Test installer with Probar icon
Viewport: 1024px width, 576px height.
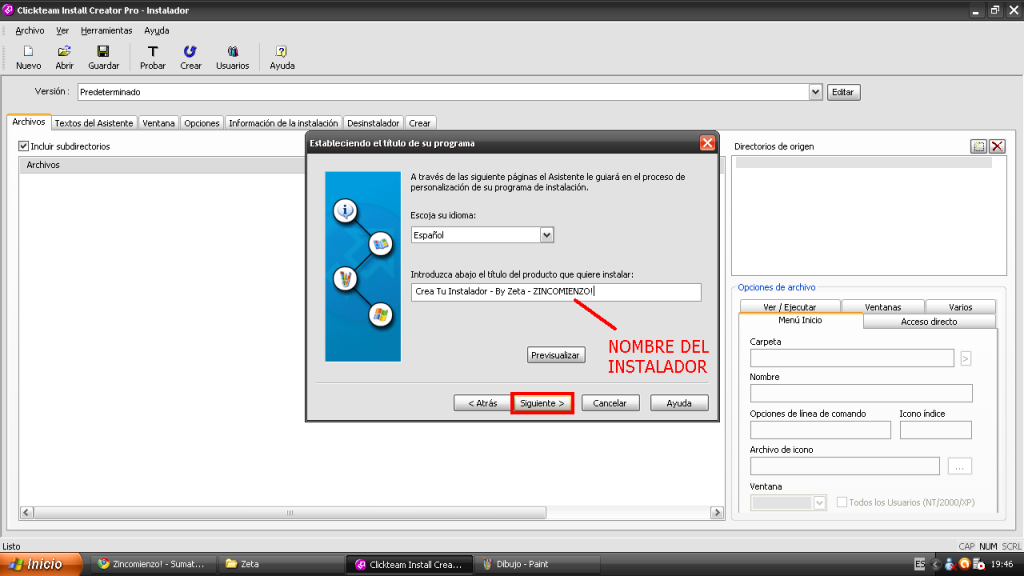tap(152, 57)
